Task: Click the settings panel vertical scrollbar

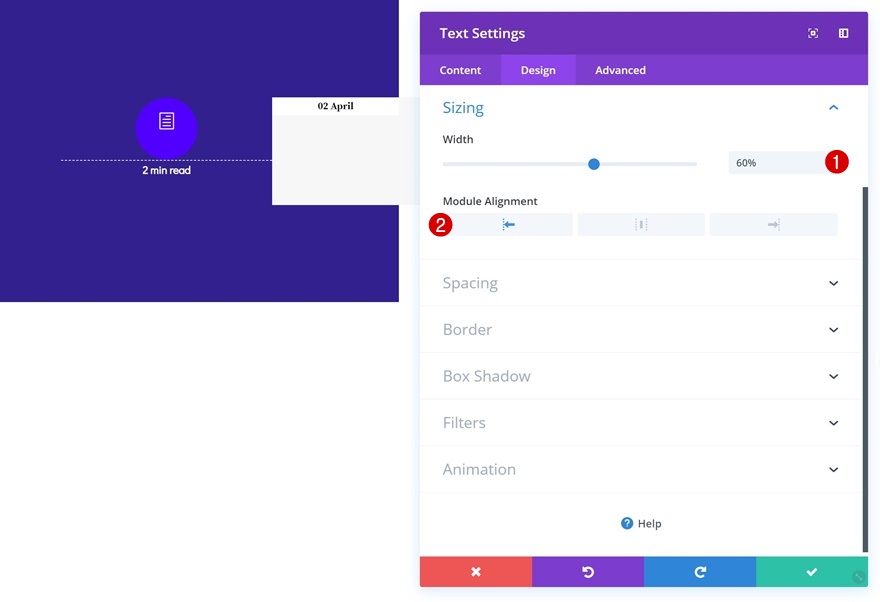Action: click(x=865, y=369)
